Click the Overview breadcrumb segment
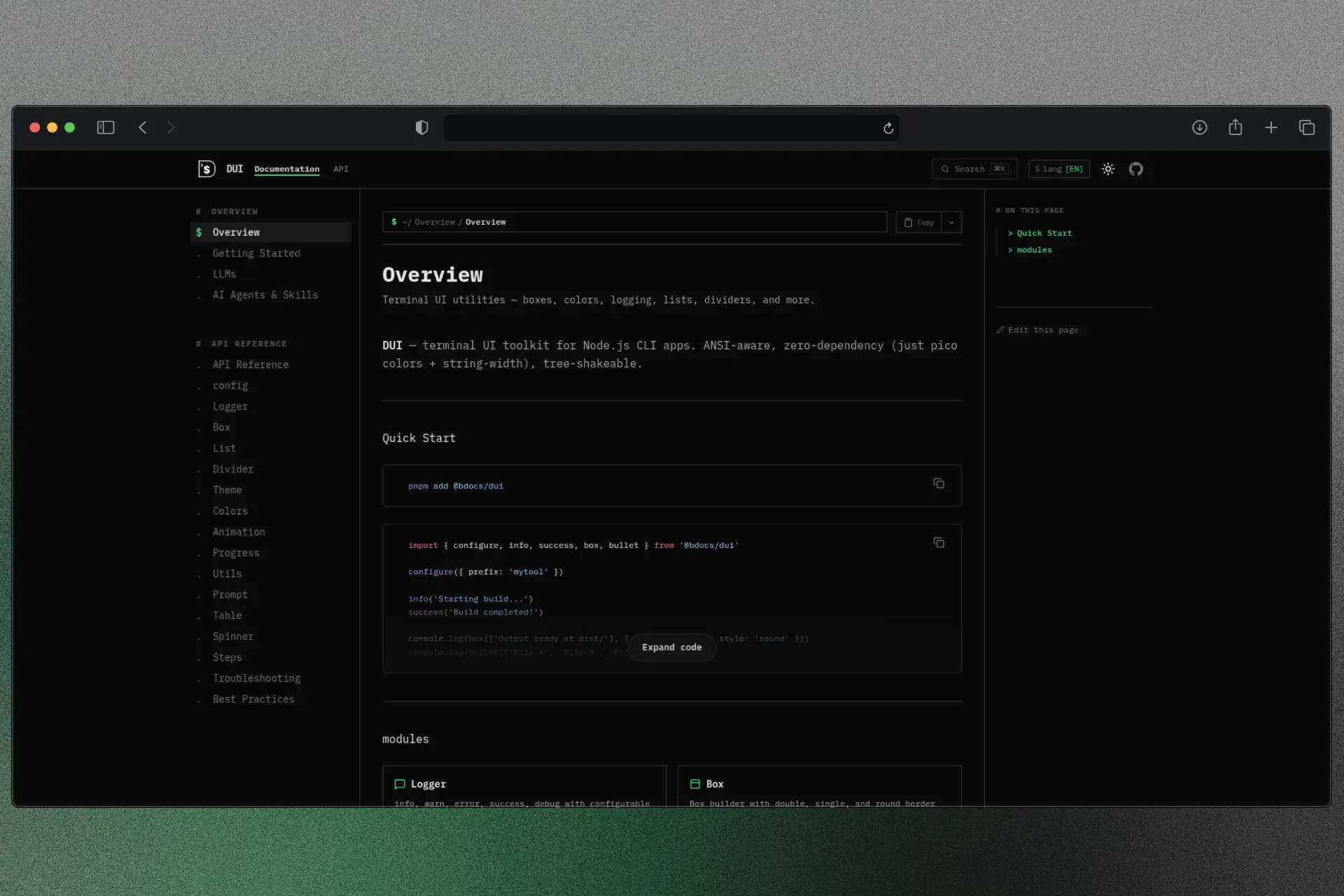Screen dimensions: 1344x896 434,222
